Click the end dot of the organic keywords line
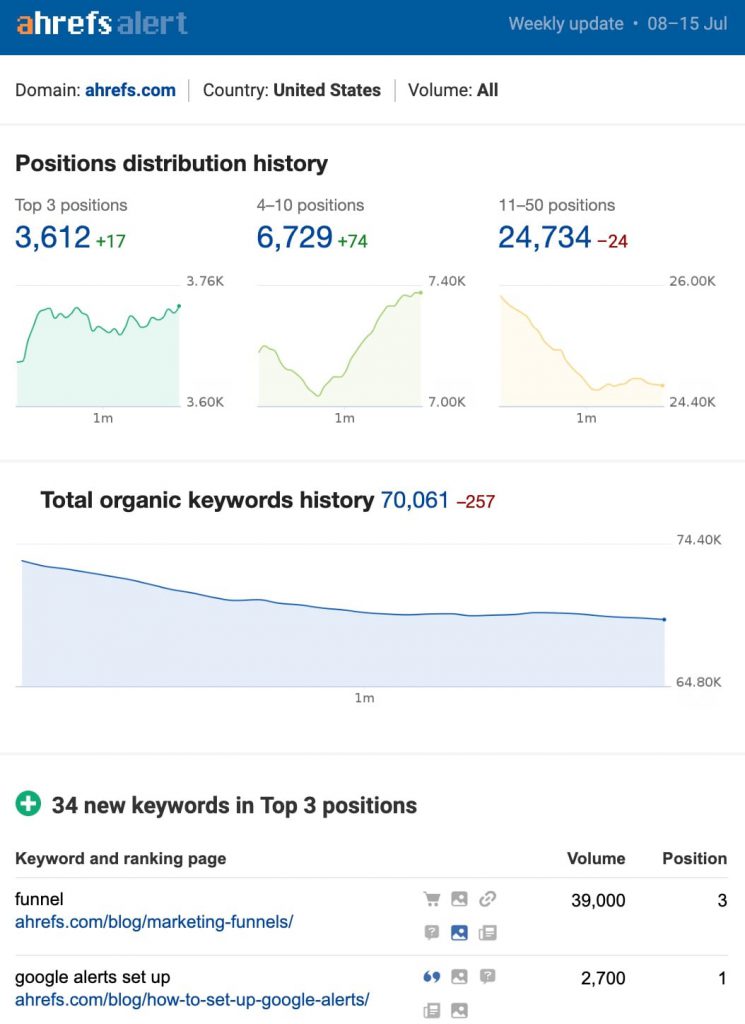Viewport: 745px width, 1024px height. click(x=664, y=619)
